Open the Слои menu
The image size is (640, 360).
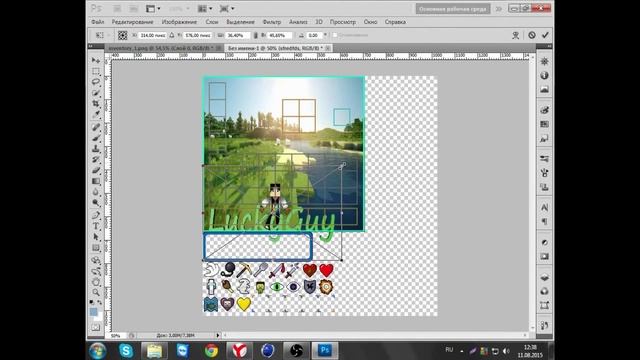coord(212,22)
